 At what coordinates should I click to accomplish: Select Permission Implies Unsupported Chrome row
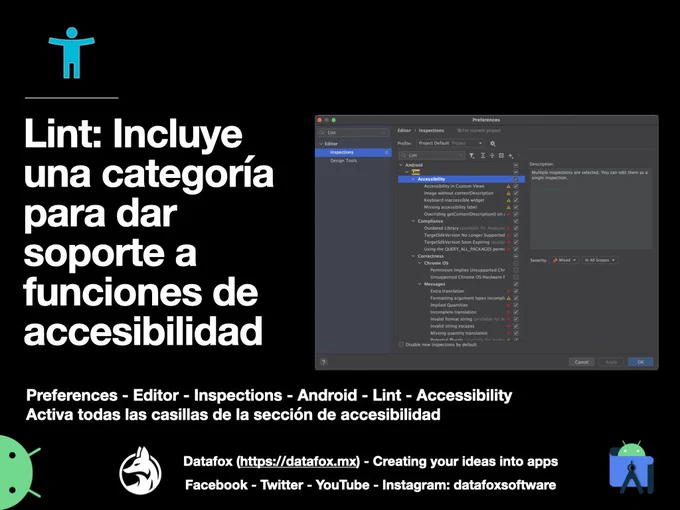tap(467, 270)
